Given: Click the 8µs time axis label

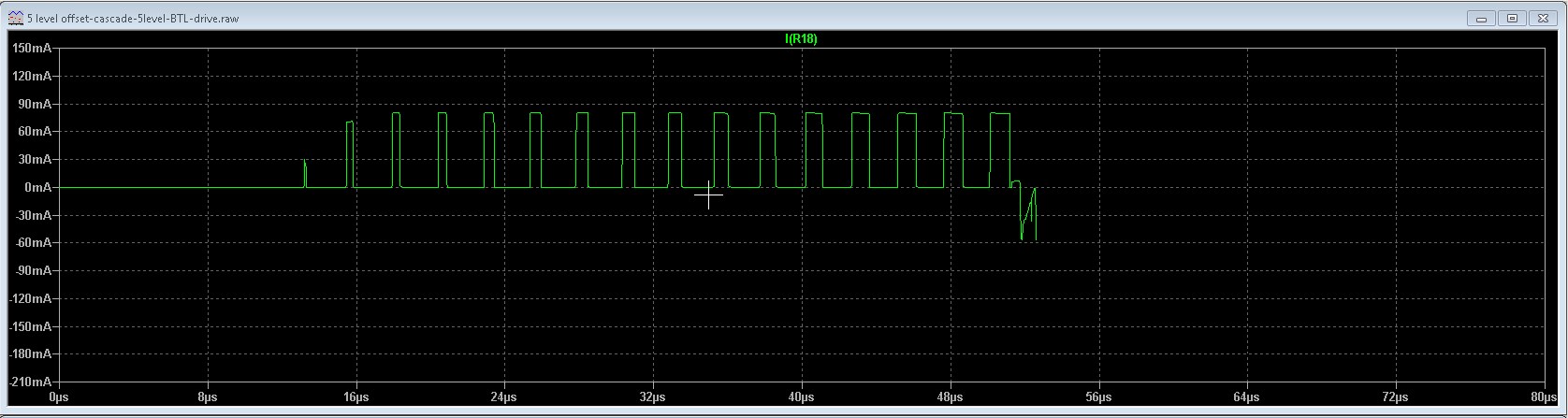Looking at the screenshot, I should click(x=208, y=397).
